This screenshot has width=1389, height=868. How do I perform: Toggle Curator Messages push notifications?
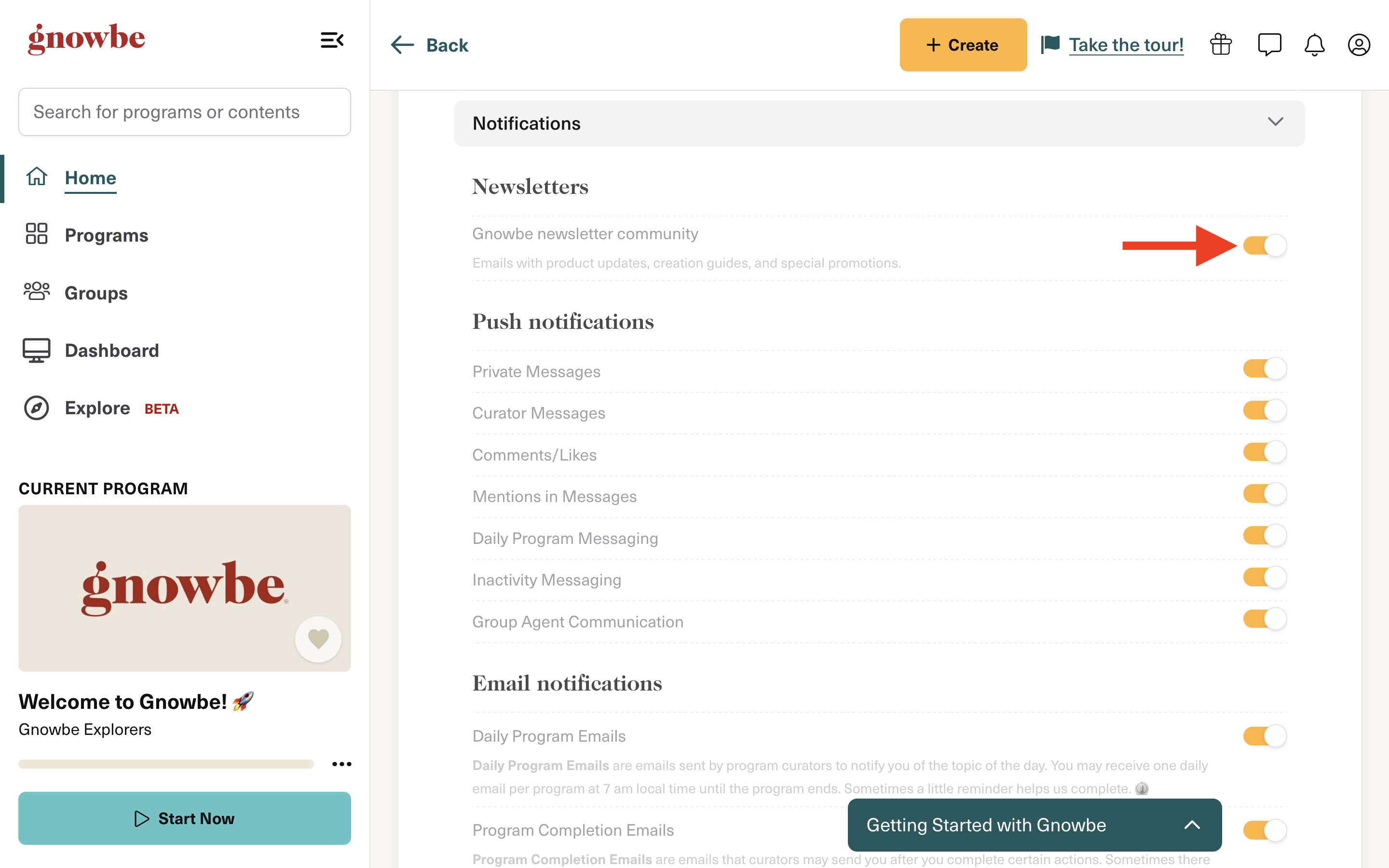click(x=1265, y=410)
